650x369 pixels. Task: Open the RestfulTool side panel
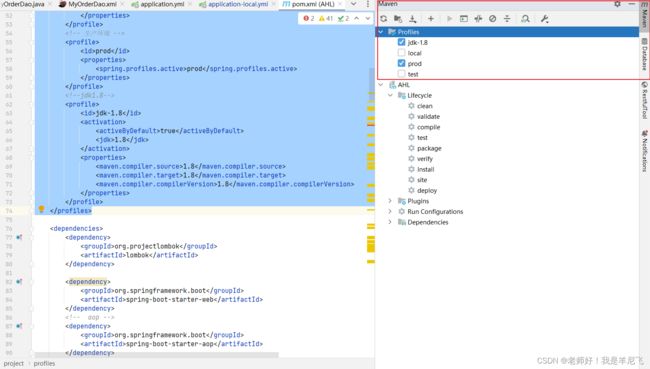644,100
